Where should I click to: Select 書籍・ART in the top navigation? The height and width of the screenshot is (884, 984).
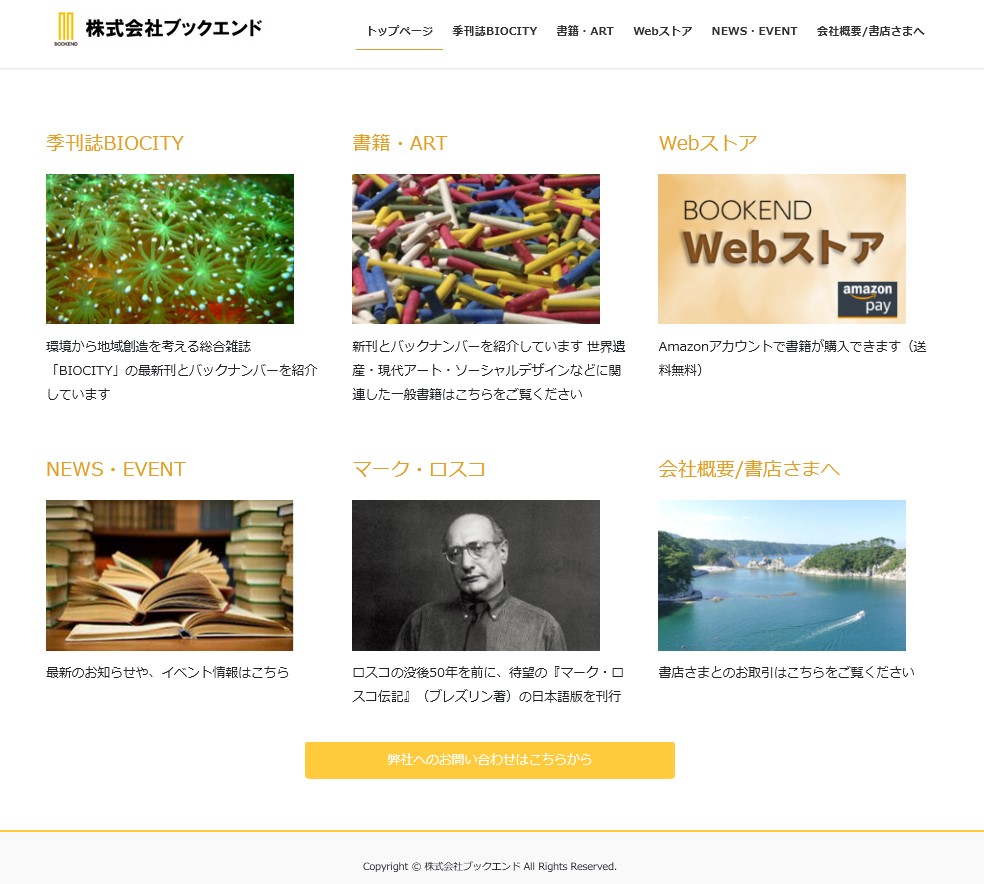585,31
